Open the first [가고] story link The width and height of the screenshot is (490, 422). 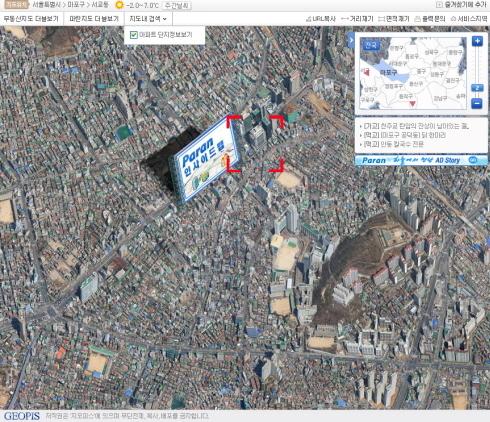point(416,126)
